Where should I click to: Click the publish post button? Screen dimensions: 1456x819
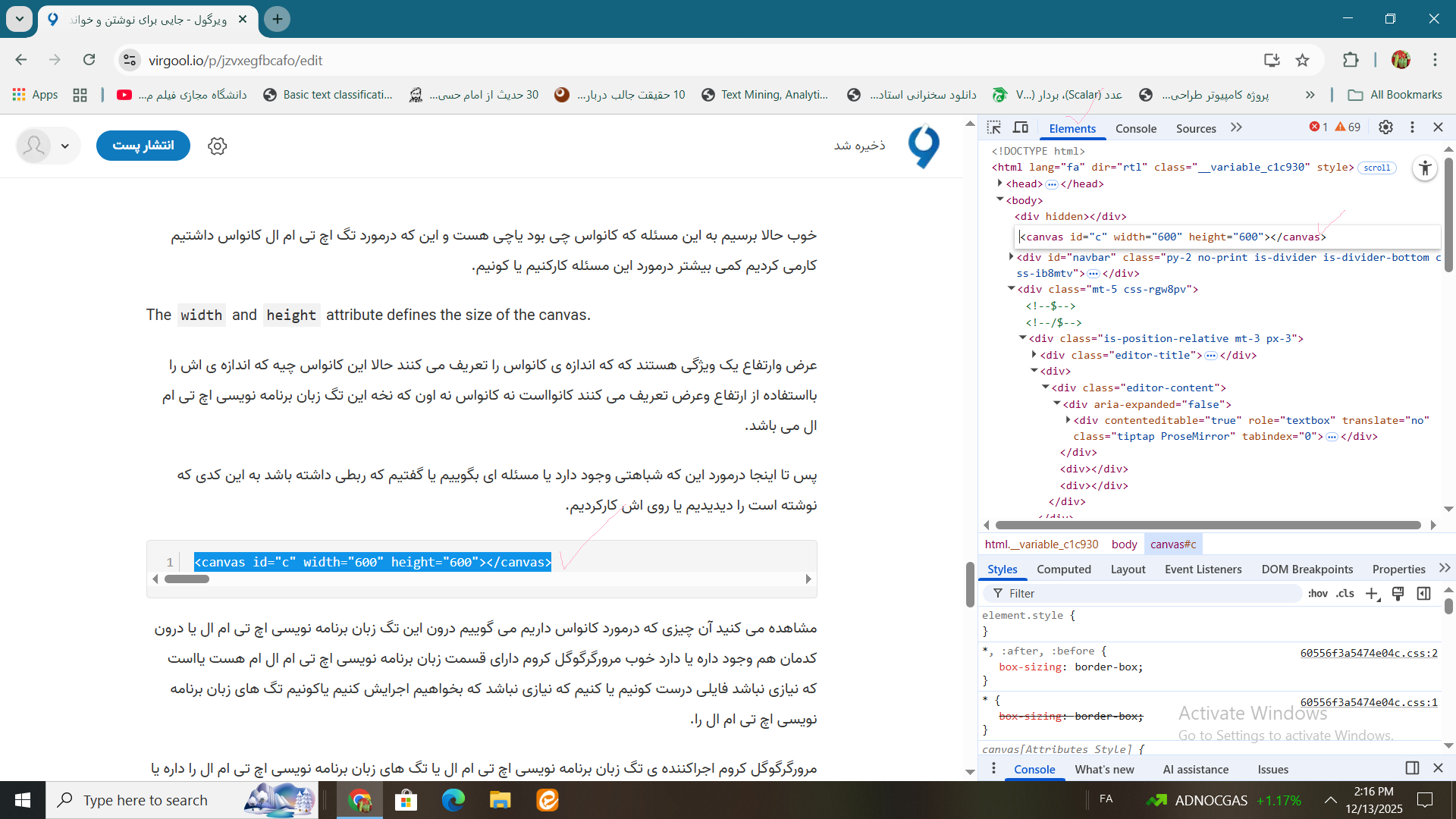143,146
